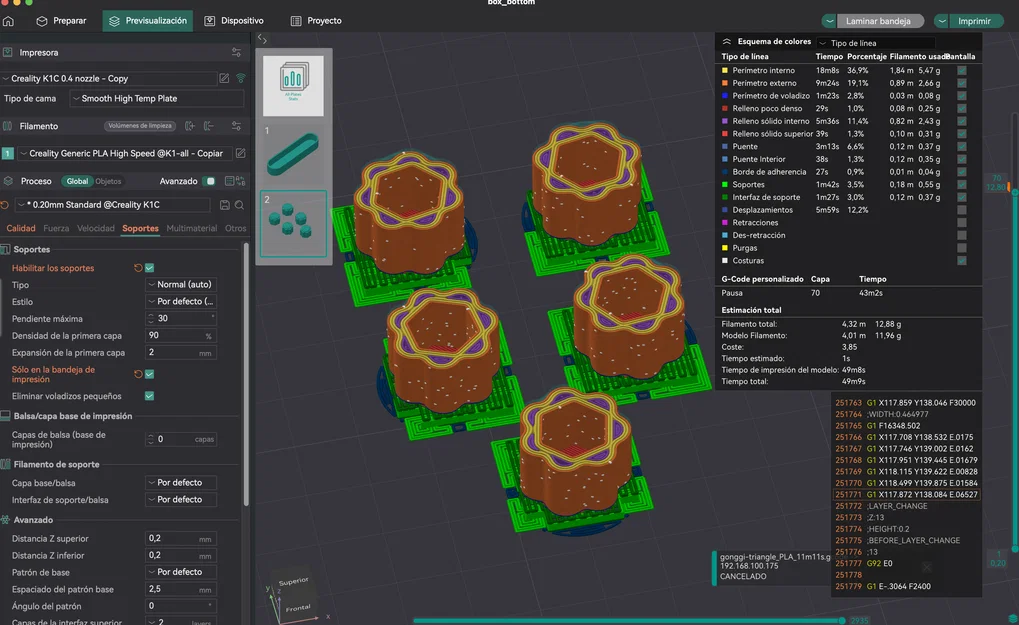This screenshot has width=1019, height=625.
Task: Expand the Tipo de línea color scheme dropdown
Action: tap(875, 43)
